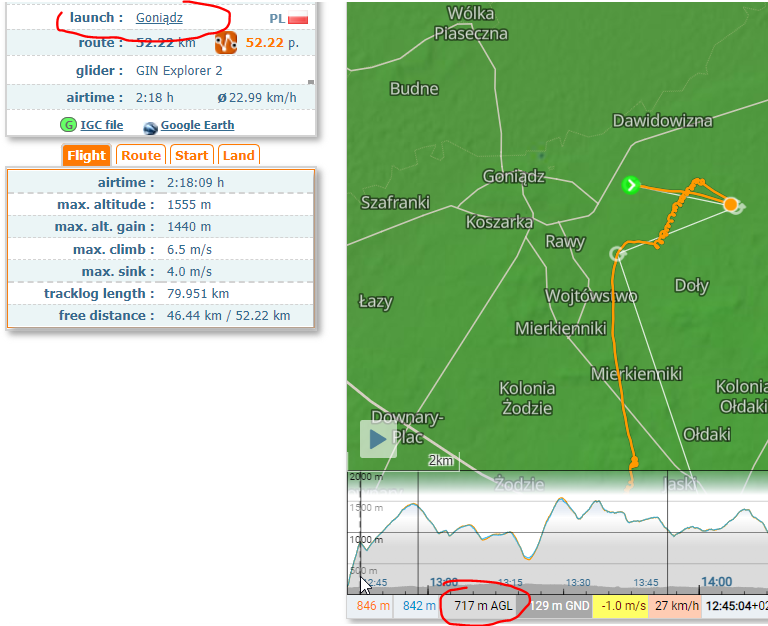Click the max. altitude 1555 m value

[x=189, y=204]
